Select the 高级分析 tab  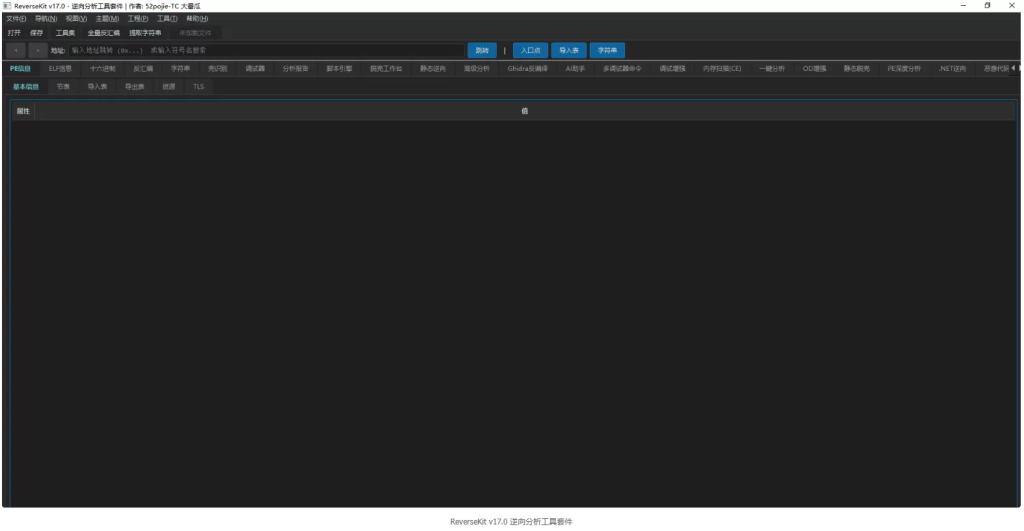[477, 69]
